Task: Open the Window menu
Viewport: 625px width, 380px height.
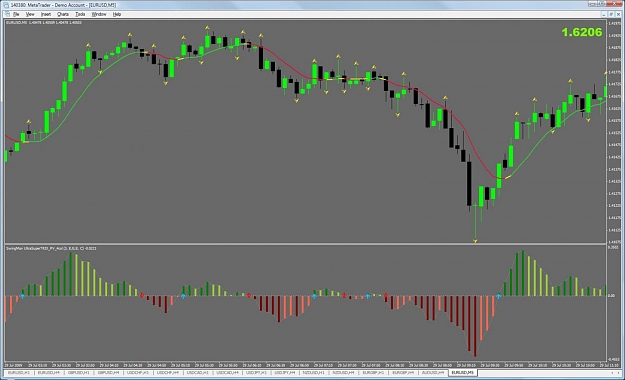Action: pos(99,14)
